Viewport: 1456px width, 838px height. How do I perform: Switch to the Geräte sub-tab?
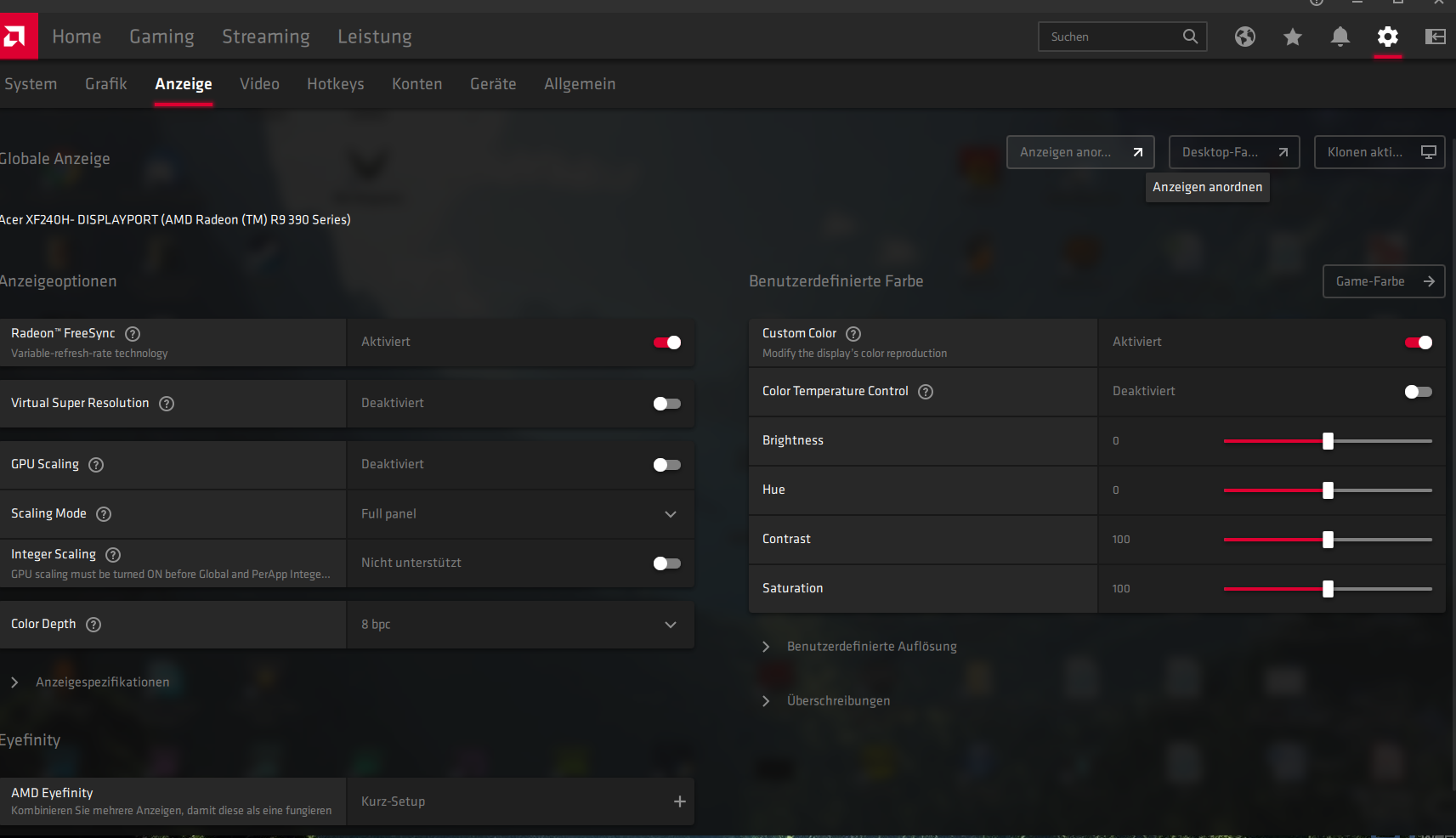[493, 84]
